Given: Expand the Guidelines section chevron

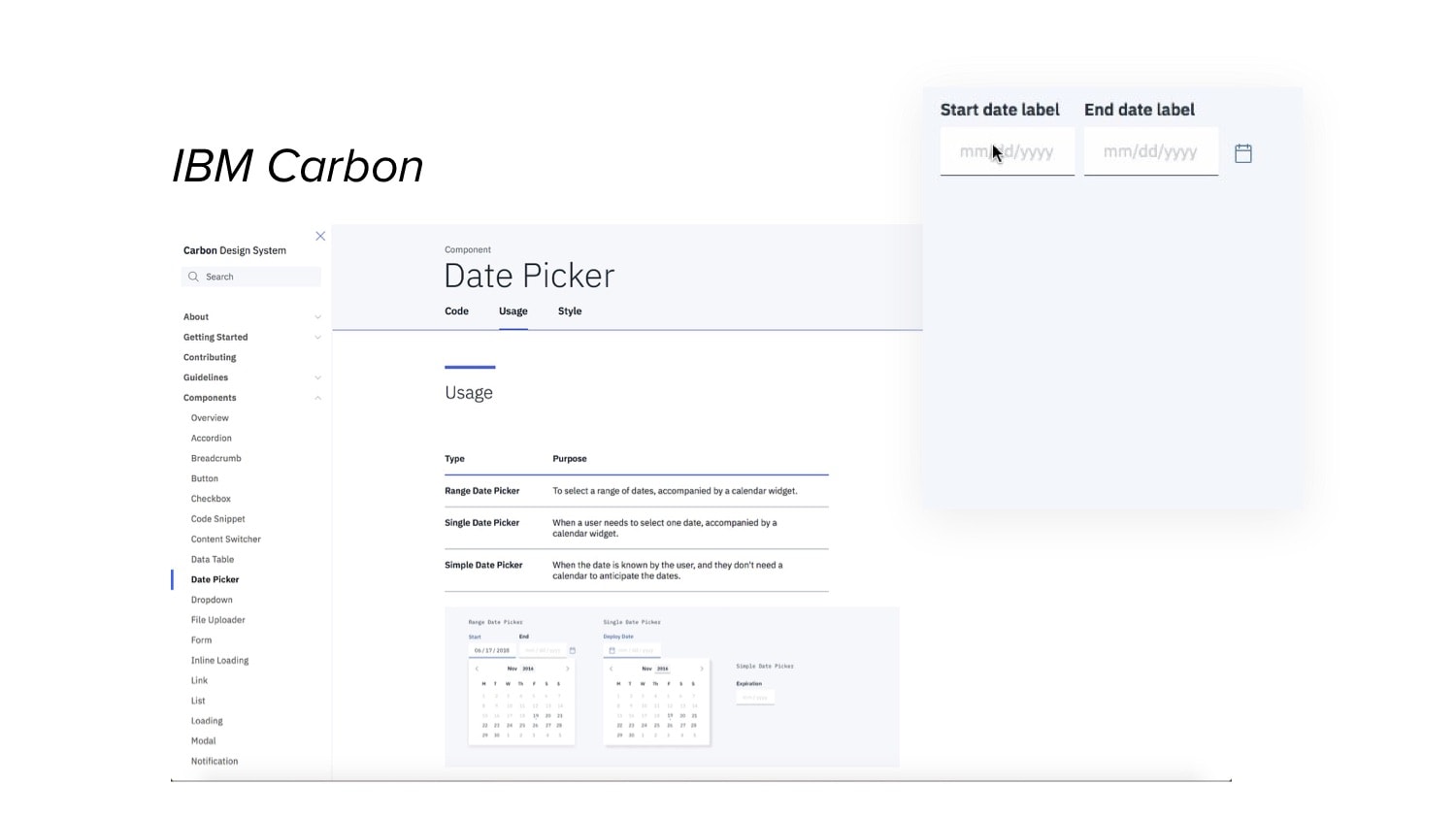Looking at the screenshot, I should pyautogui.click(x=317, y=377).
